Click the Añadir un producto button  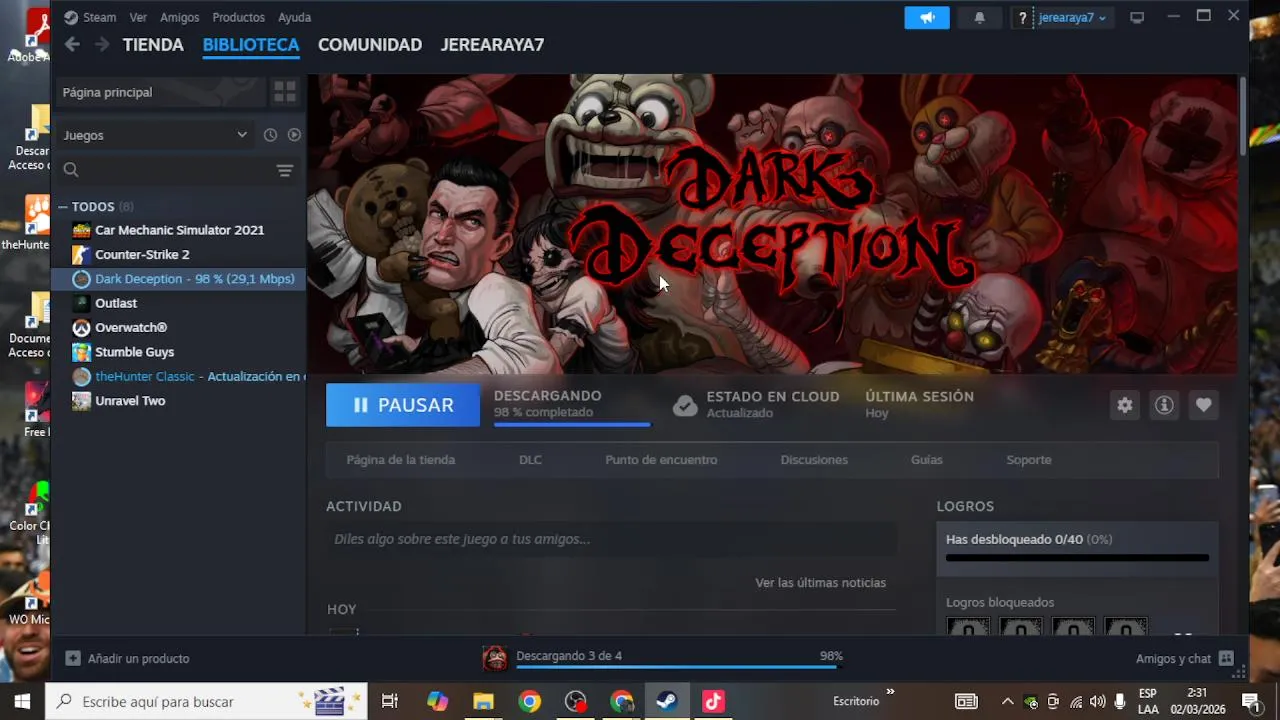click(128, 658)
